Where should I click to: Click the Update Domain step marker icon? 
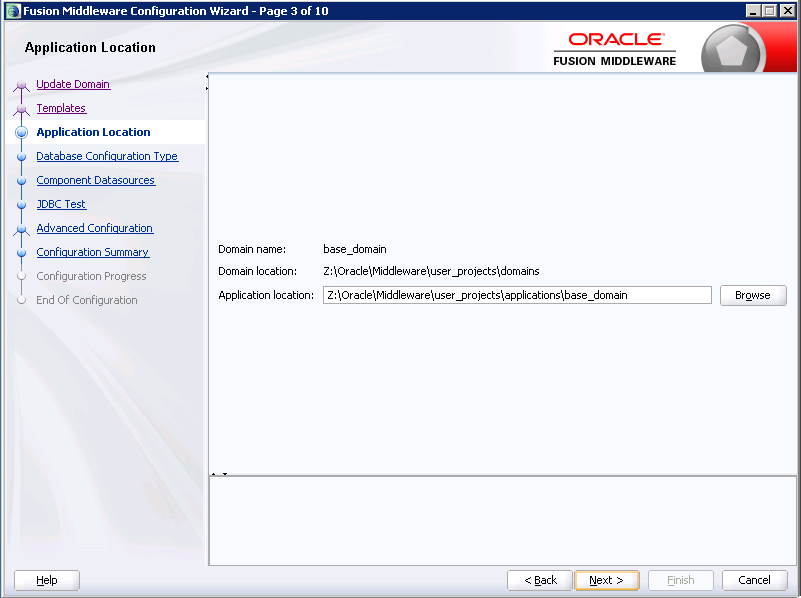tap(21, 85)
